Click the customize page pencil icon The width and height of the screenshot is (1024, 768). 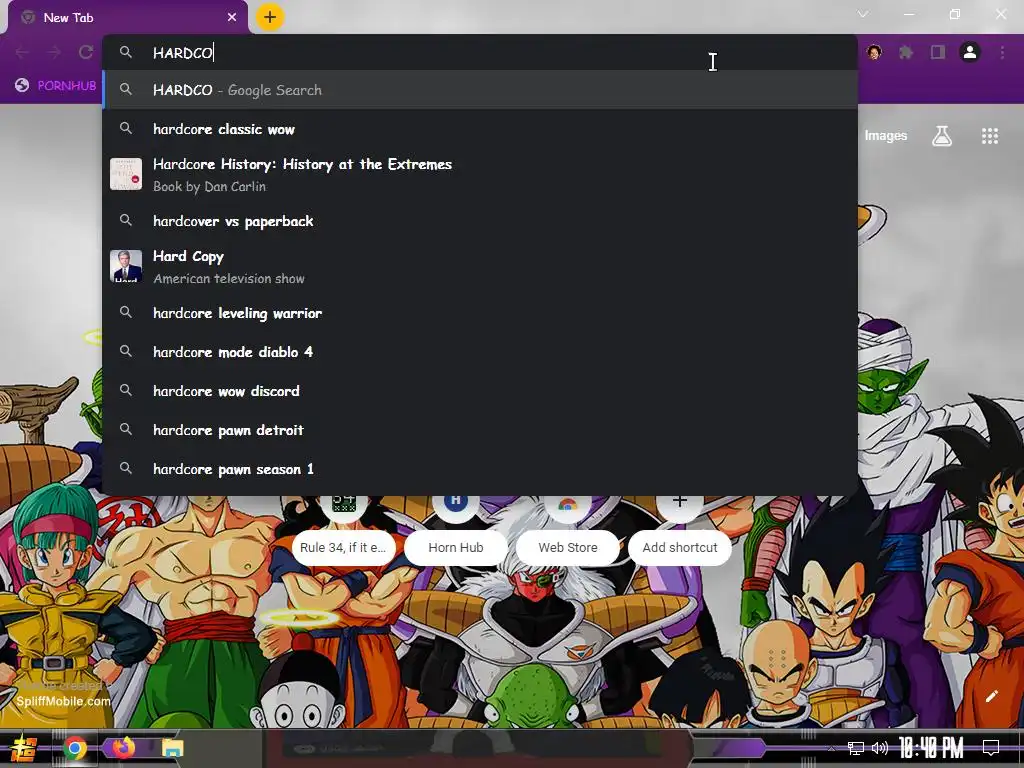(992, 696)
